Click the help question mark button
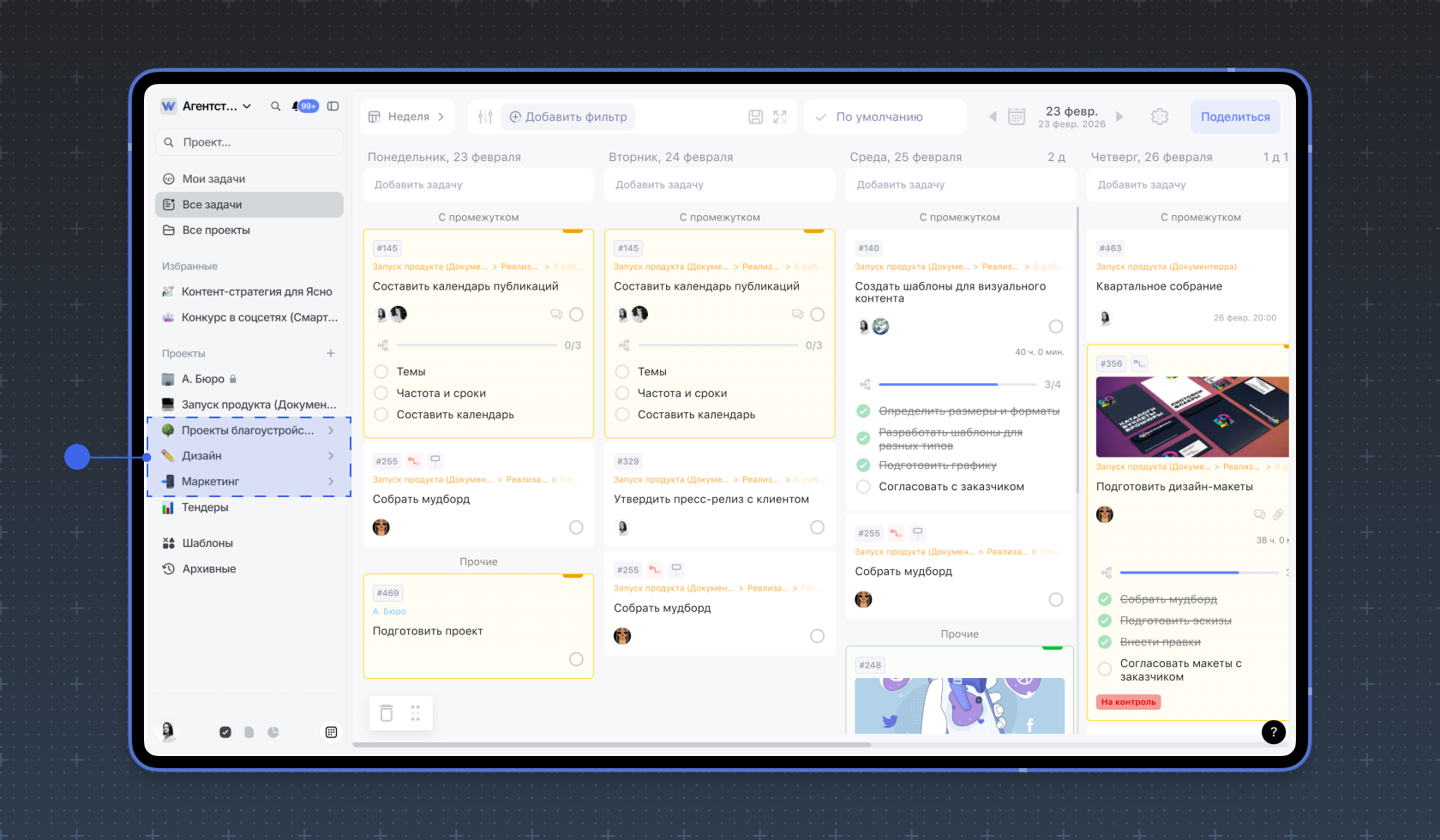1440x840 pixels. 1273,732
